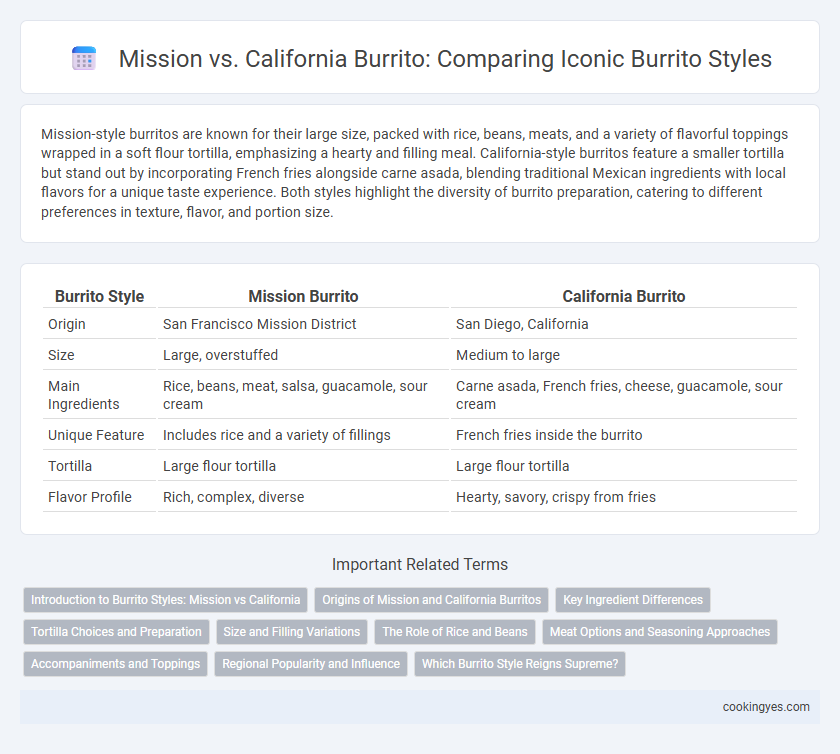This screenshot has height=754, width=840.
Task: Click the 'San Francisco Mission District' cell
Action: click(x=303, y=324)
